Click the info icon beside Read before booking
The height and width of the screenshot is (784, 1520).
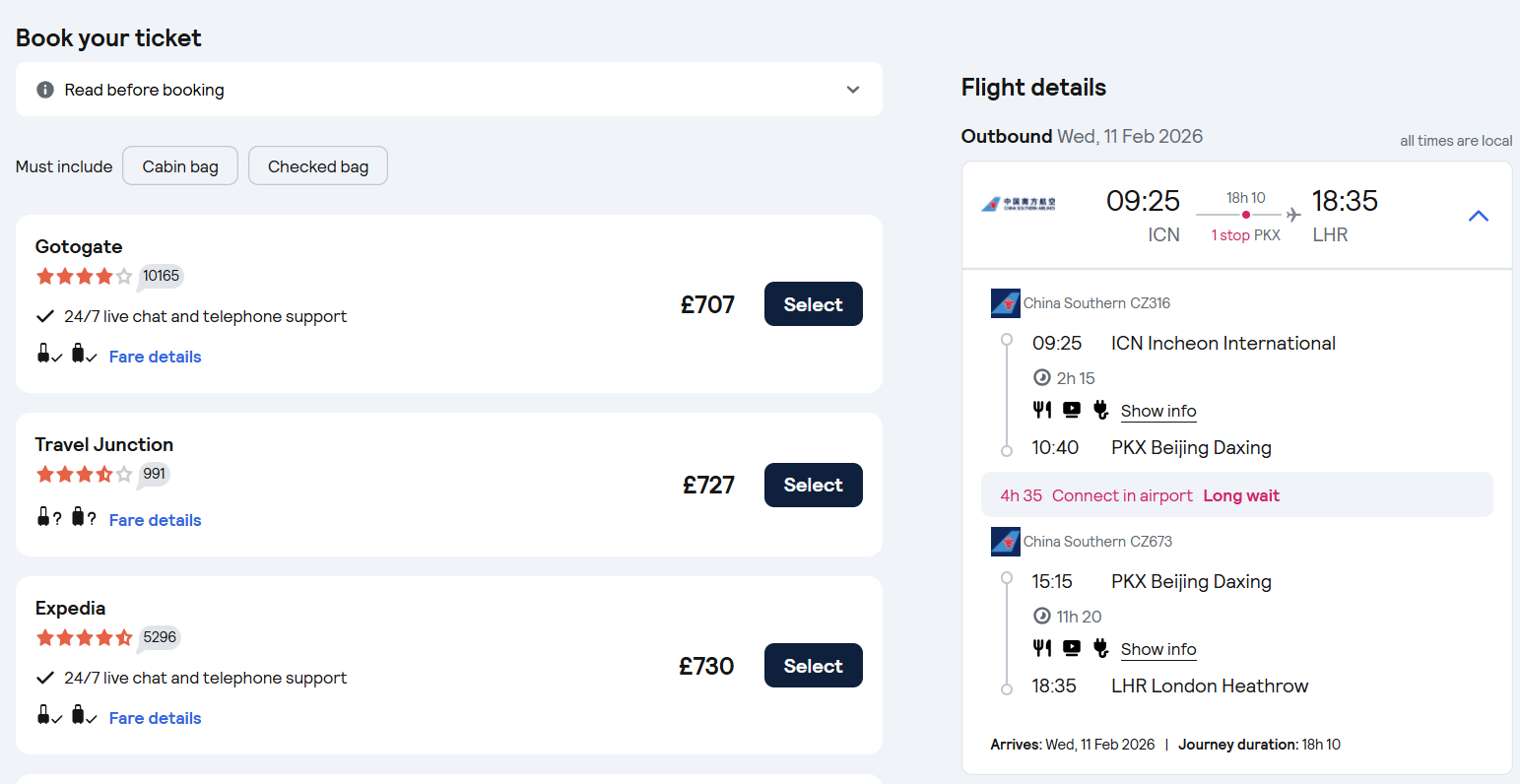click(x=44, y=90)
